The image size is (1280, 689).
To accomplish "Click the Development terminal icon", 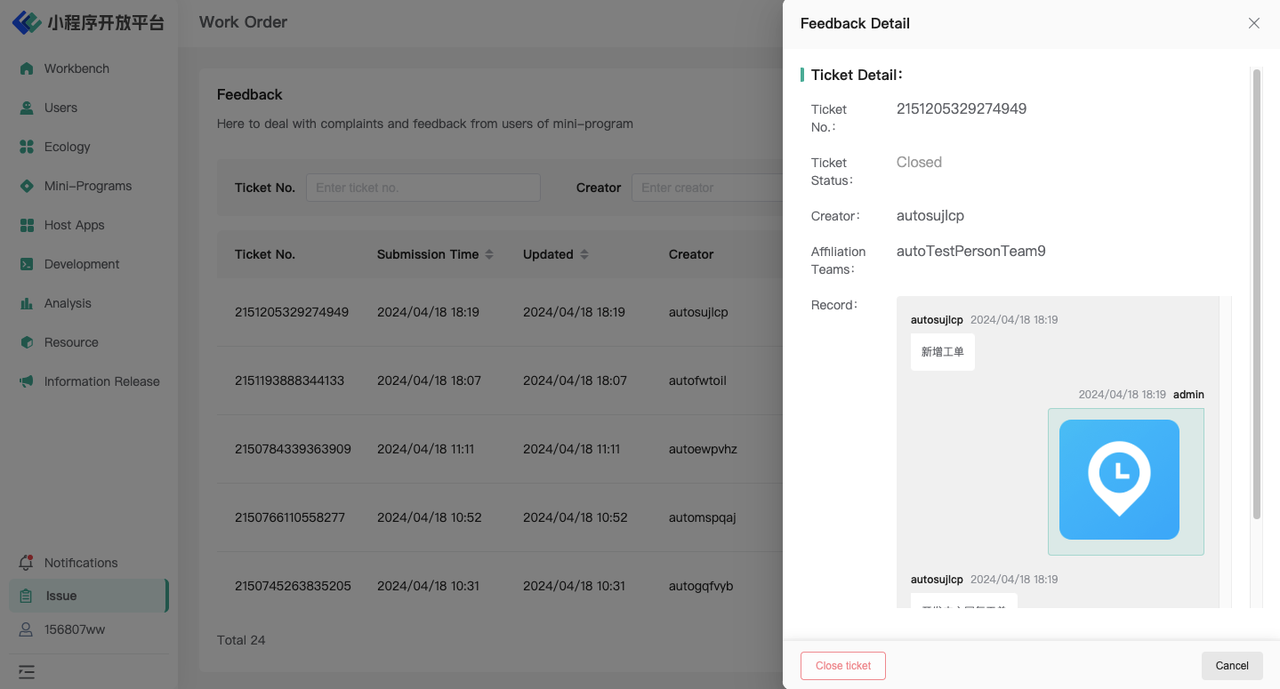I will tap(27, 264).
